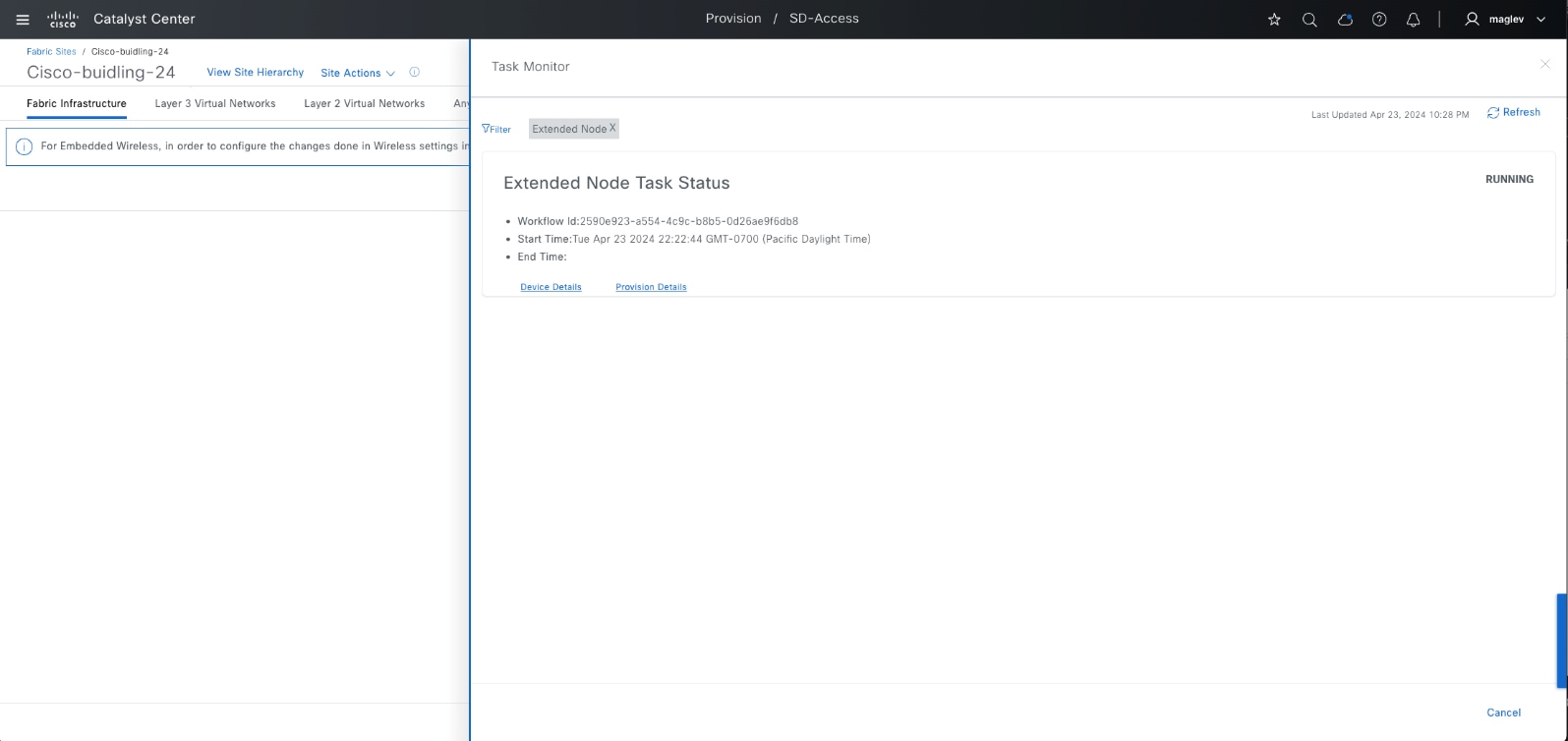Image resolution: width=1568 pixels, height=741 pixels.
Task: Remove the Extended Node filter tag
Action: click(x=612, y=128)
